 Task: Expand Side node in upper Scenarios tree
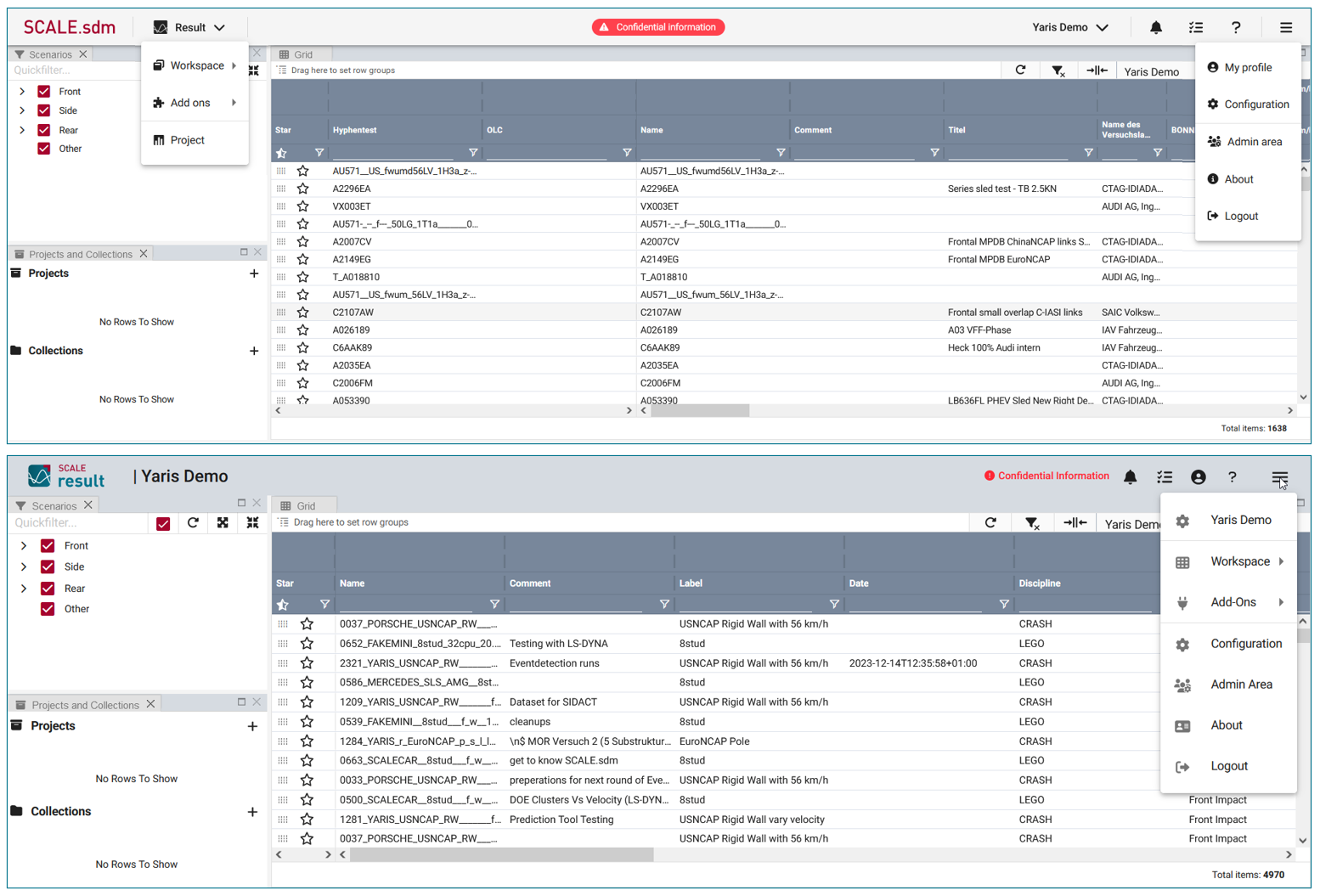pyautogui.click(x=22, y=110)
